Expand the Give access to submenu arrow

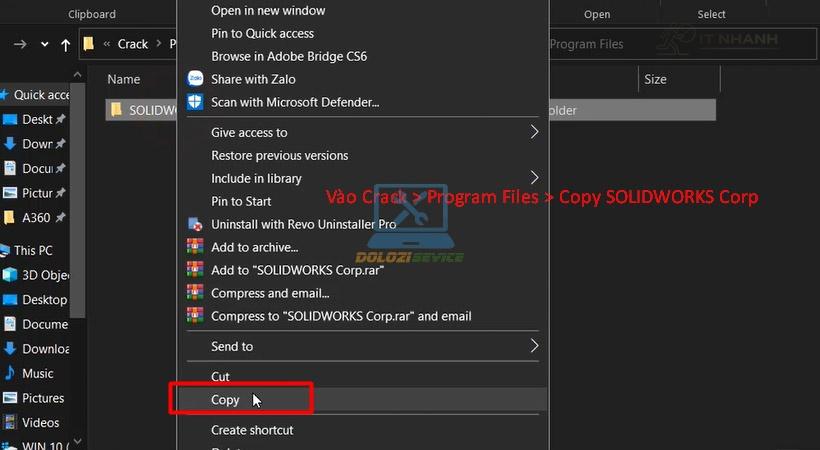point(534,132)
